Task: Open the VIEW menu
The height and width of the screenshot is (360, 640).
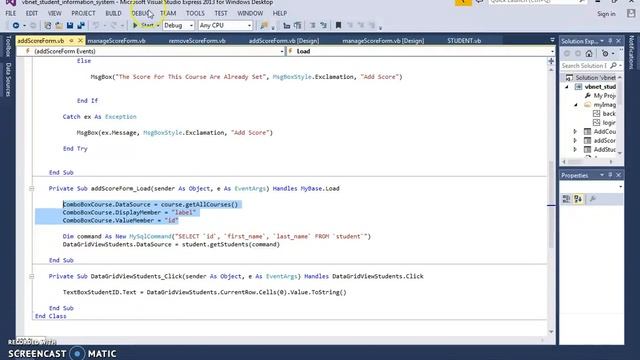Action: [x=55, y=13]
